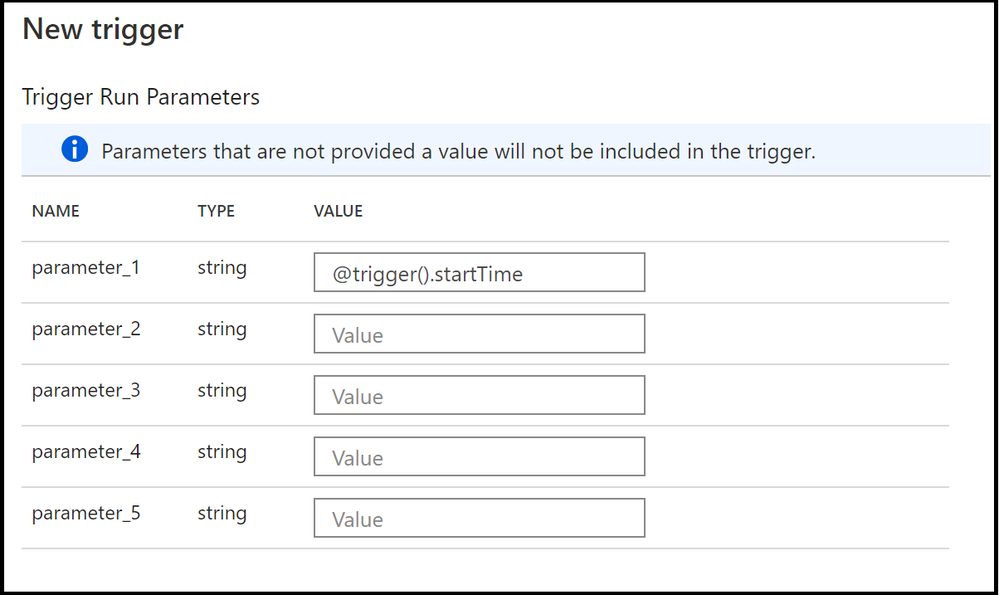Activate the parameter_5 value input
The image size is (999, 595).
pos(479,518)
